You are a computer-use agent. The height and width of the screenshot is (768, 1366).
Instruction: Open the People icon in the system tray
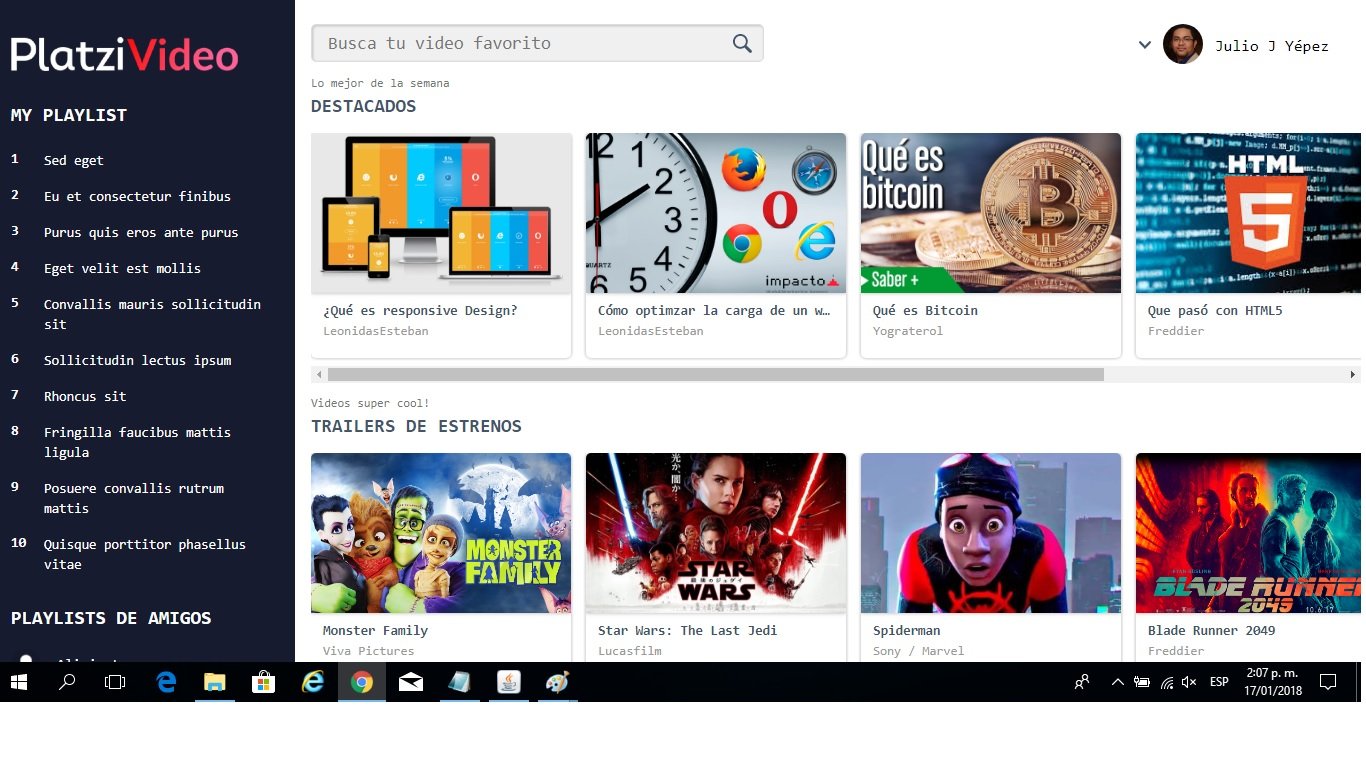click(x=1082, y=682)
